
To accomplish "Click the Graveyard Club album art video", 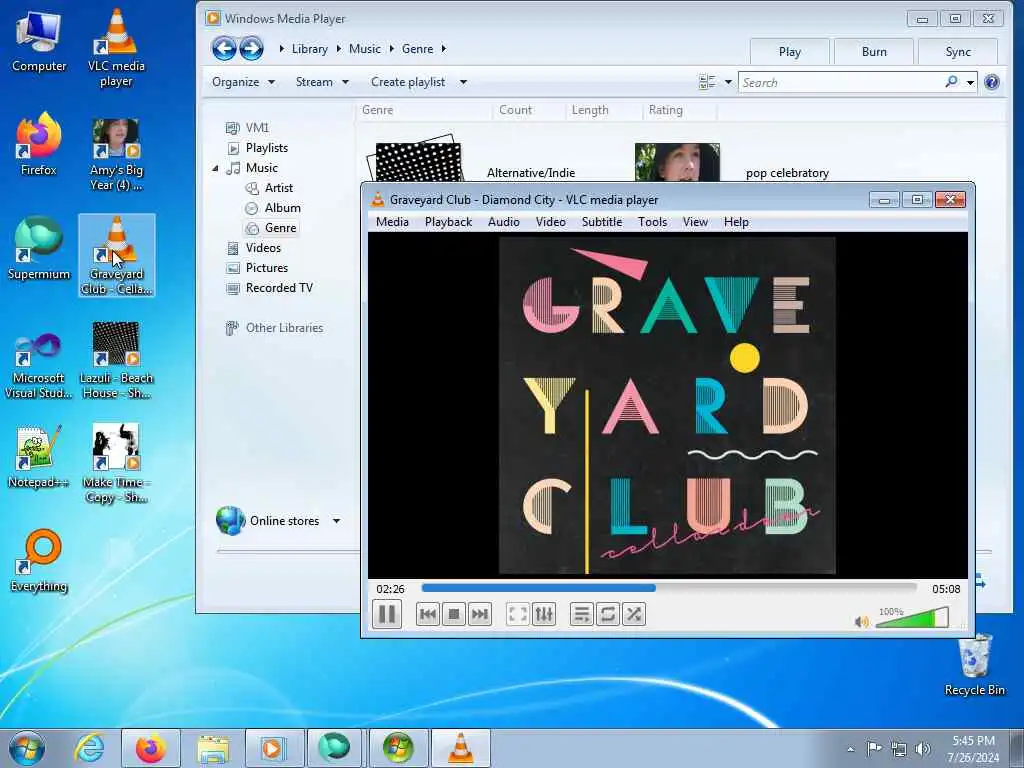I will tap(667, 406).
